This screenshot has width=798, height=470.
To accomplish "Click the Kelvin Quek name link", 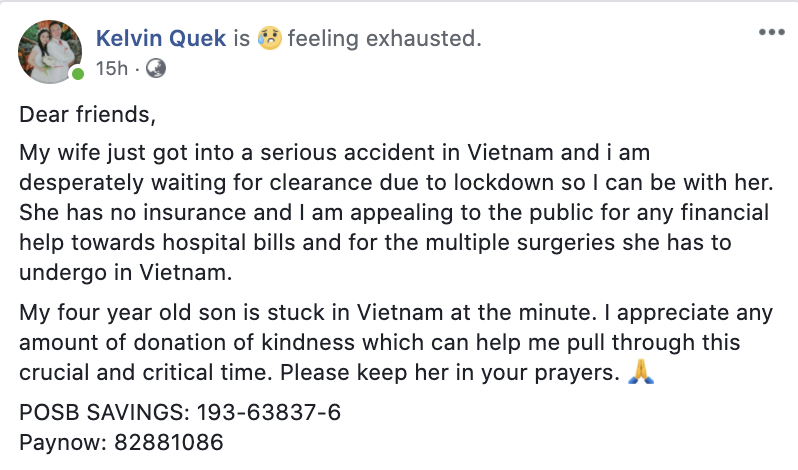I will (x=160, y=39).
